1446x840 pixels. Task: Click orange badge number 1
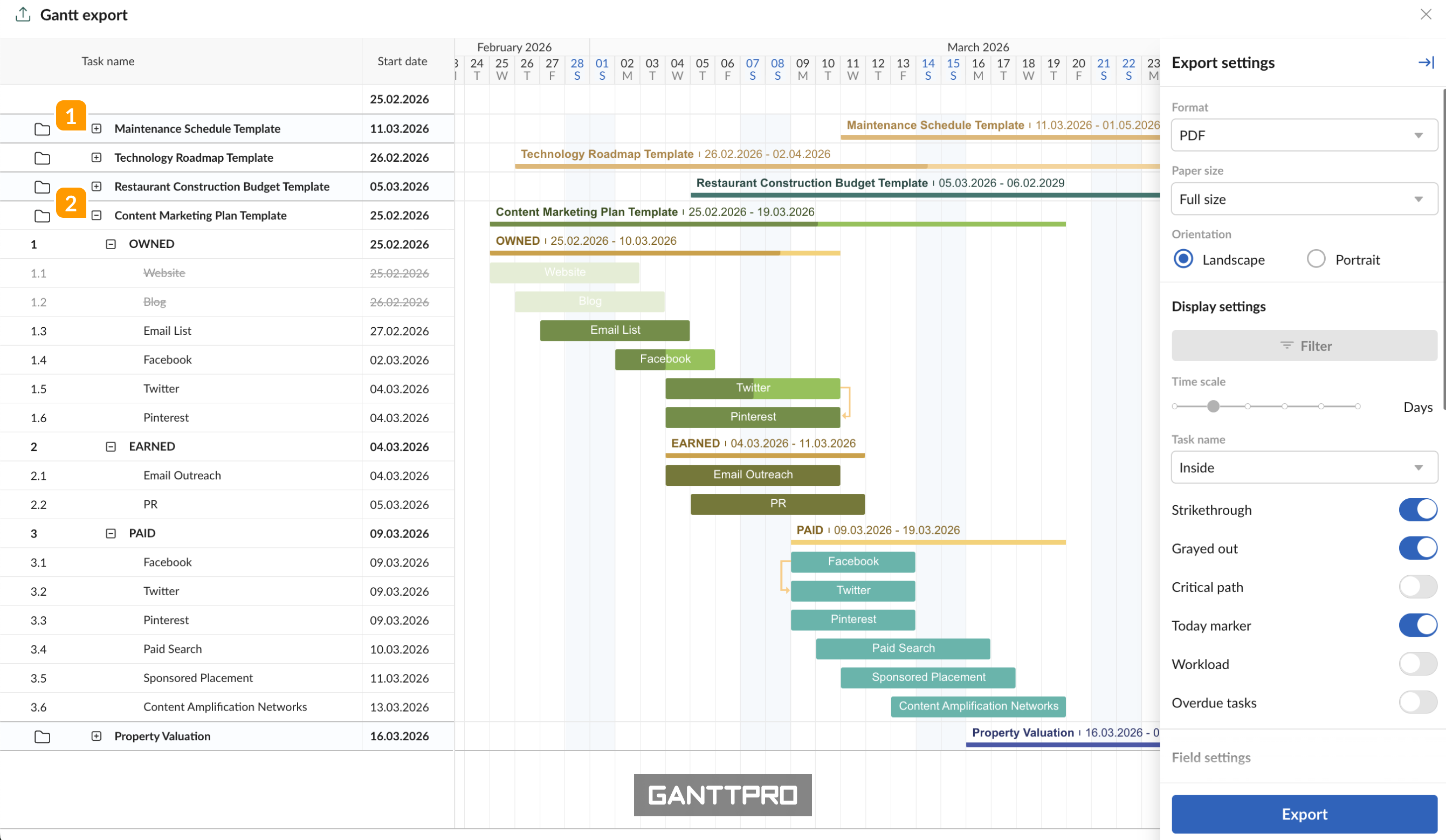71,116
